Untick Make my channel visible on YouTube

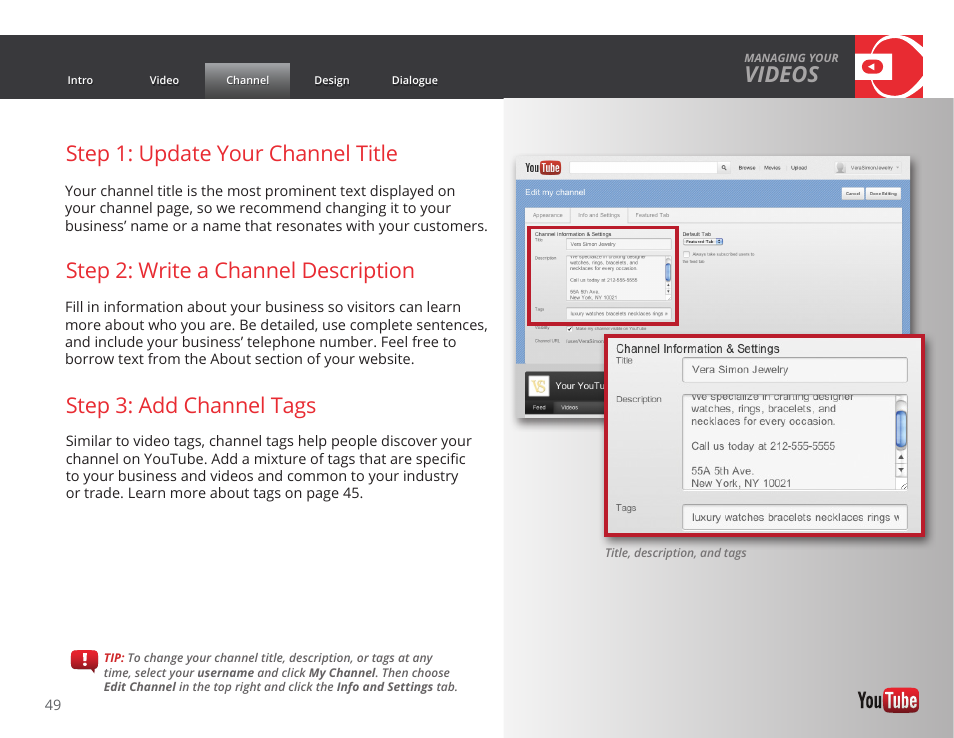click(x=570, y=329)
